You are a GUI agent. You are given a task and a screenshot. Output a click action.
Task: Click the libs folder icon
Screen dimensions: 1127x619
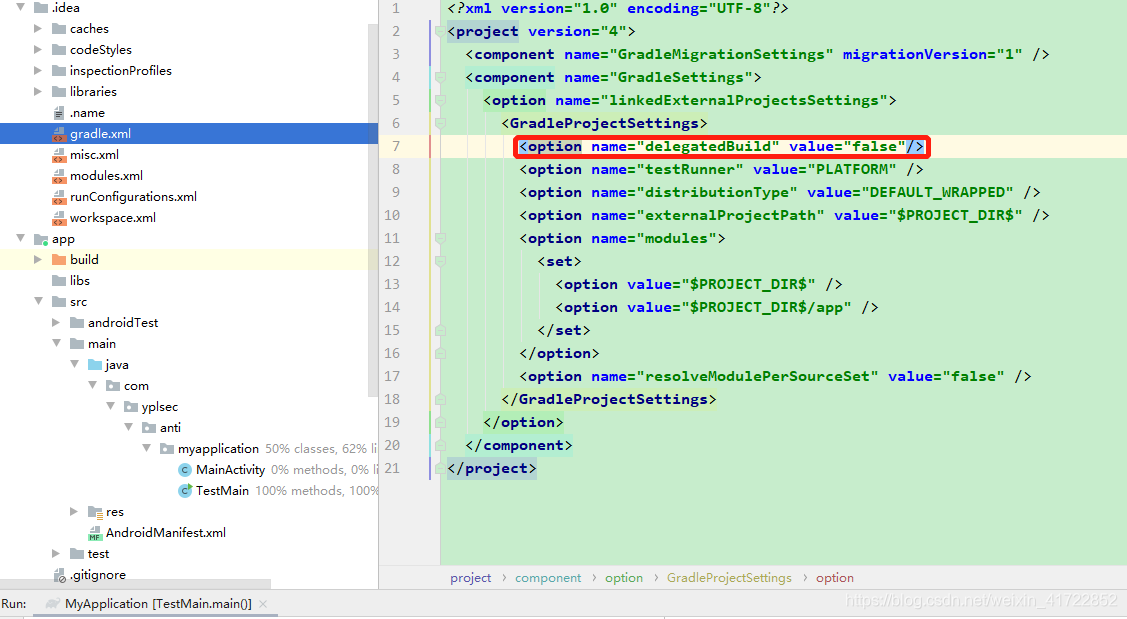[59, 280]
